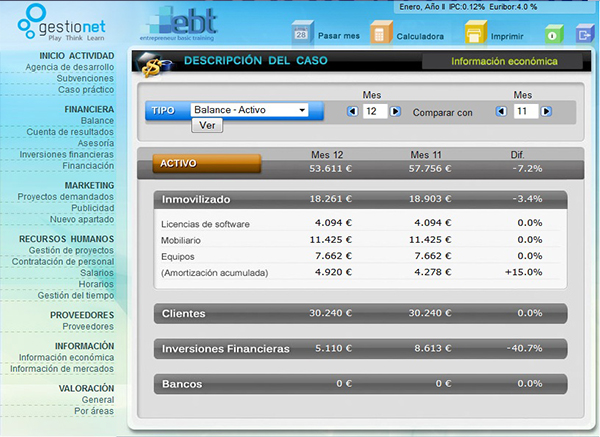Open Balance under Financiera
Viewport: 600px width, 437px height.
pyautogui.click(x=97, y=121)
